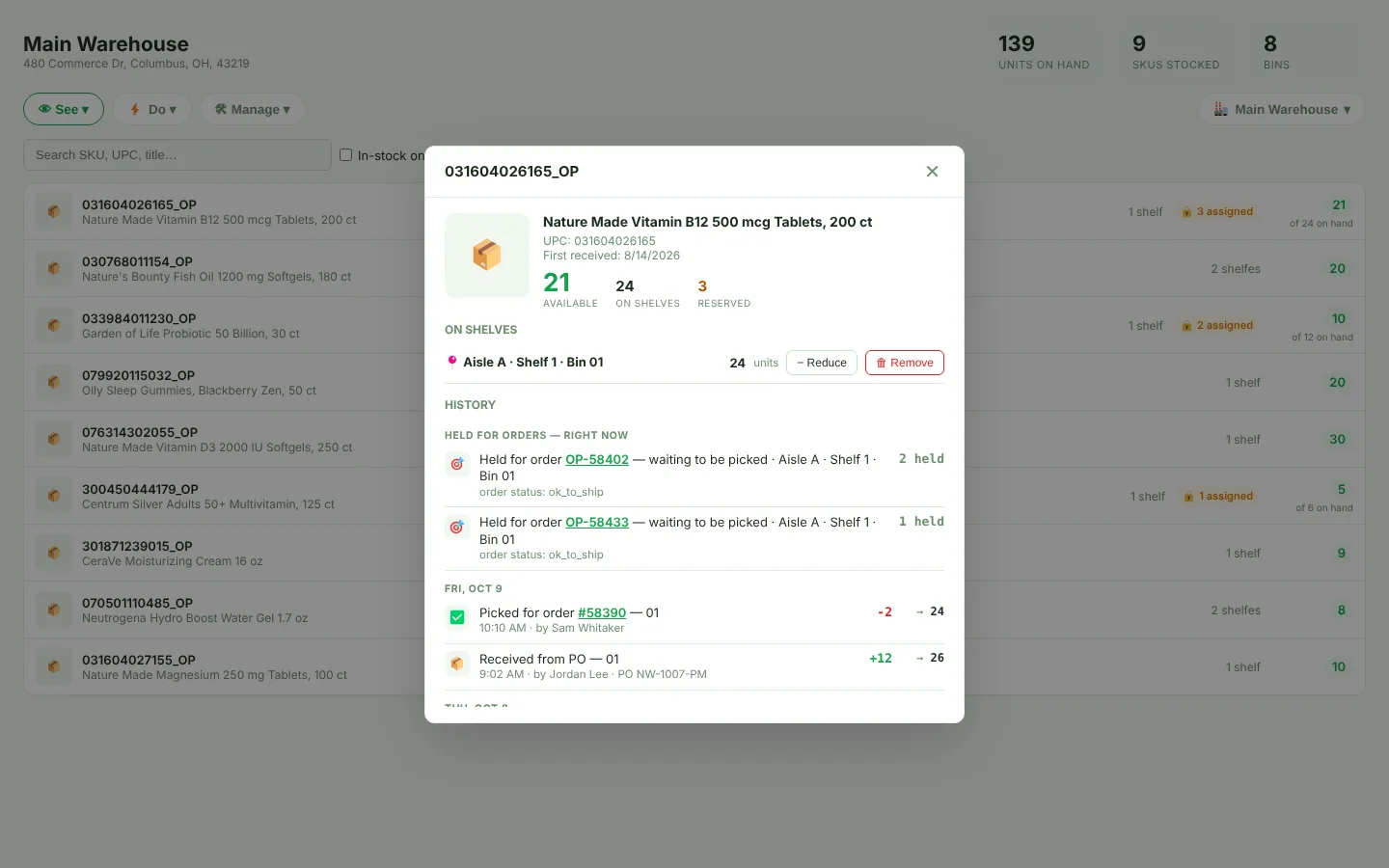Click the box icon for Nature's Bounty Fish Oil
The image size is (1389, 868).
click(54, 268)
